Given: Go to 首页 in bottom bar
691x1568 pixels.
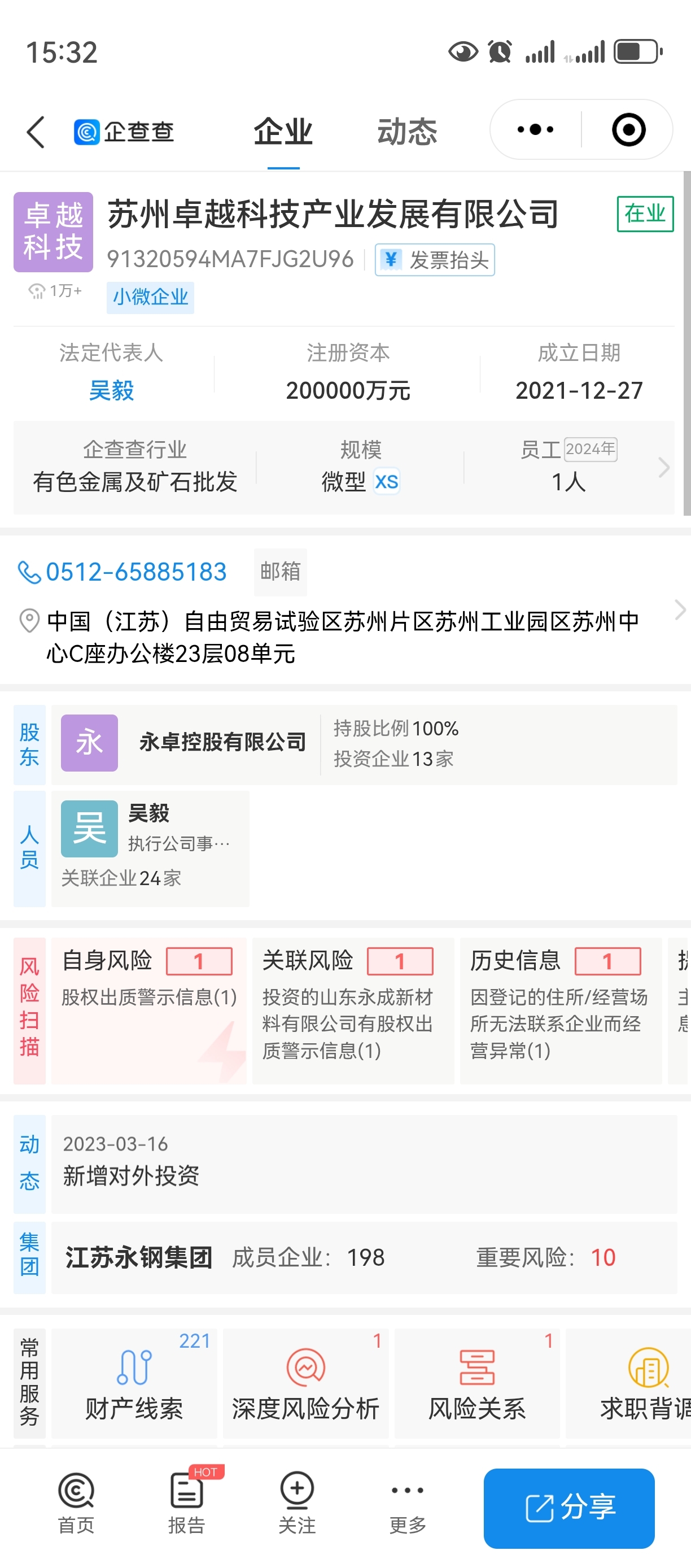Looking at the screenshot, I should [x=76, y=1503].
